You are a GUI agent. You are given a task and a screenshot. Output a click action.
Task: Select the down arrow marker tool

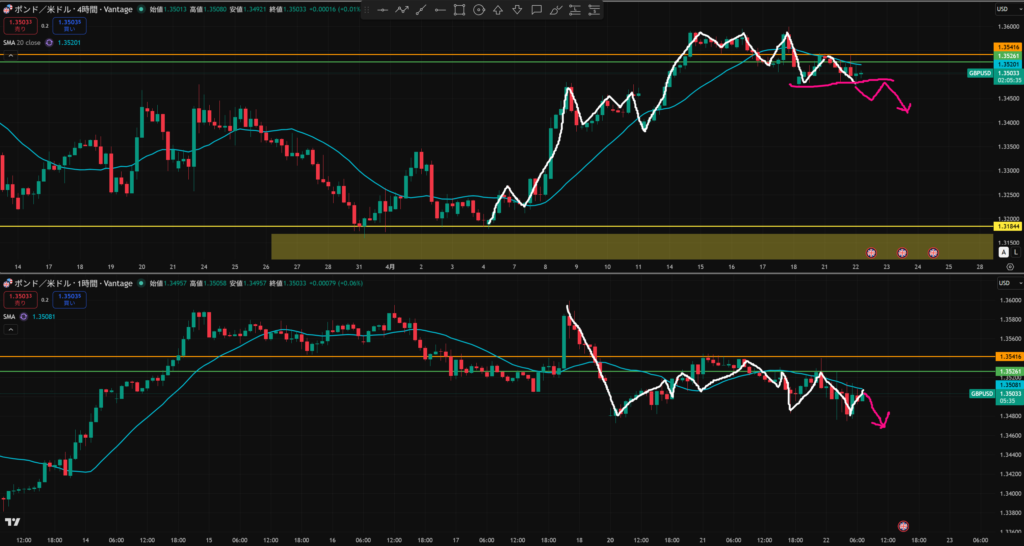(516, 10)
